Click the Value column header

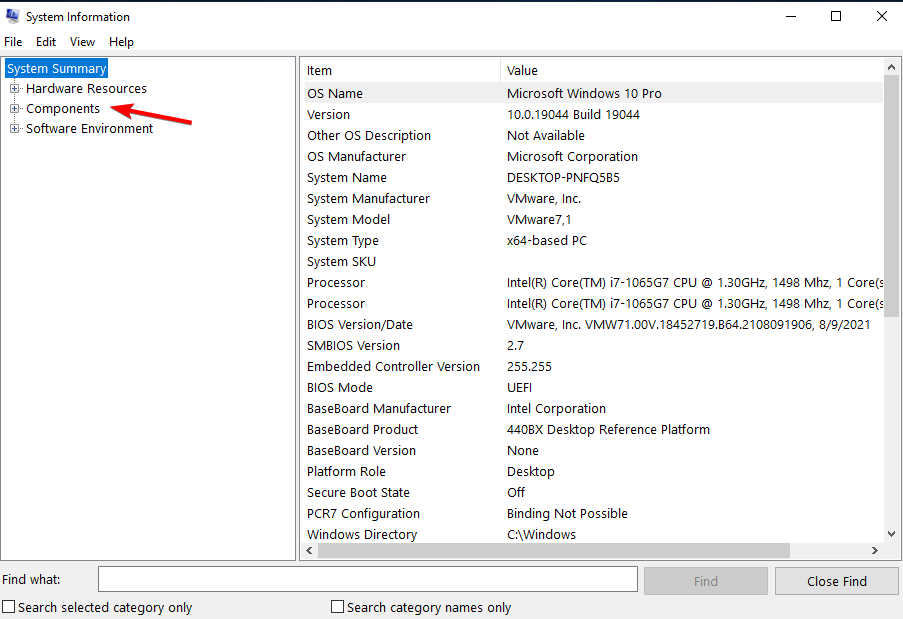[692, 70]
